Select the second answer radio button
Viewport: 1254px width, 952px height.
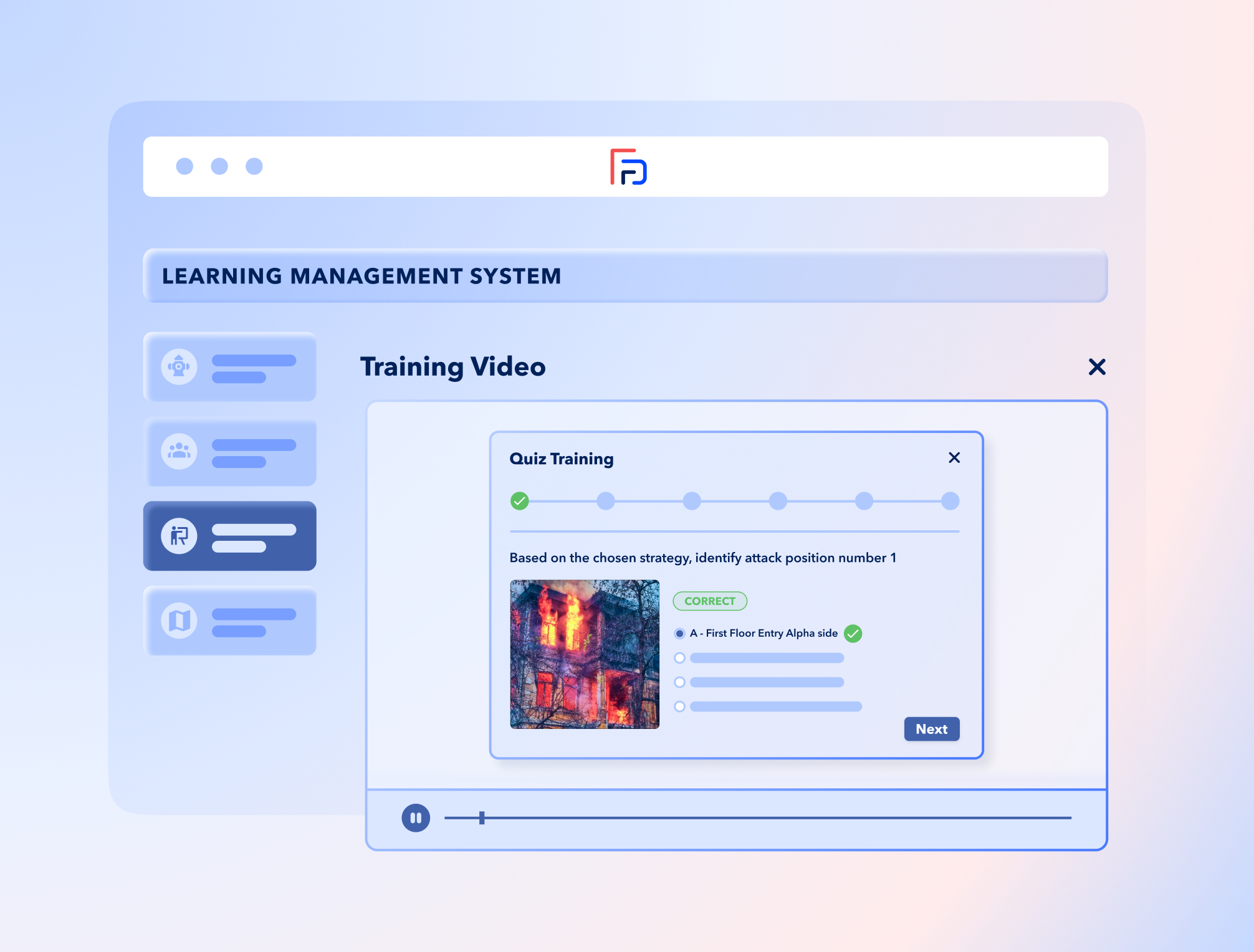679,658
